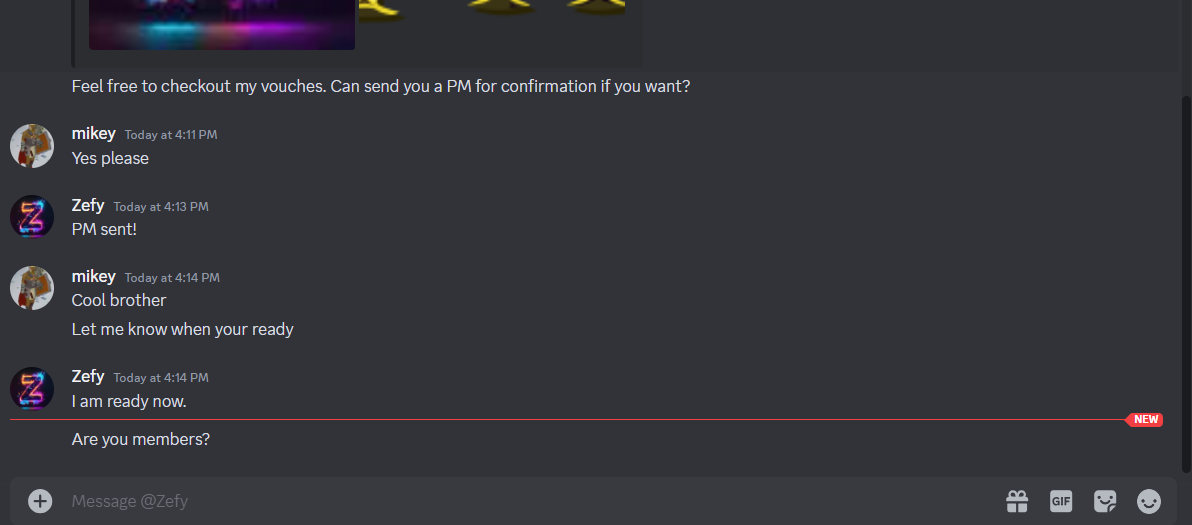The width and height of the screenshot is (1192, 525).
Task: Click username Zefy above I am ready now
Action: tap(88, 377)
